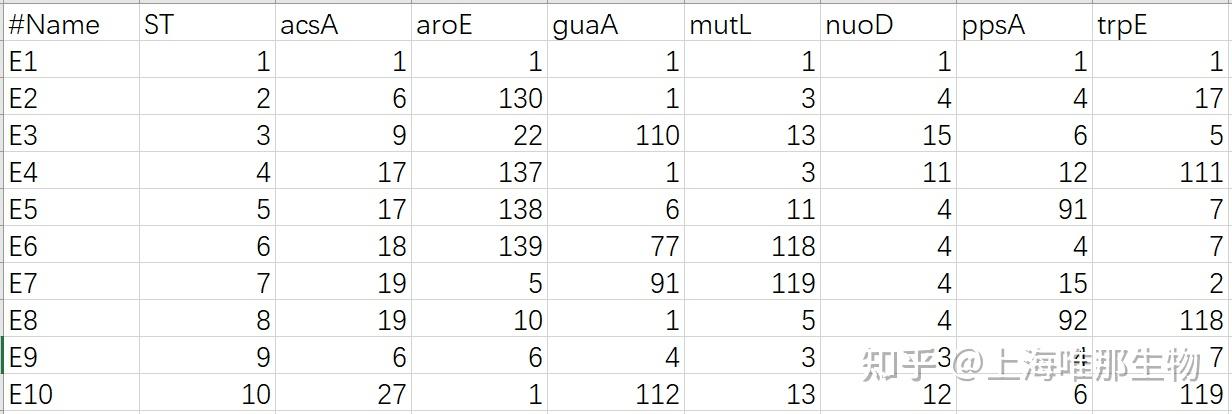This screenshot has width=1232, height=414.
Task: Click ppsA cell containing 92
Action: coord(1024,320)
